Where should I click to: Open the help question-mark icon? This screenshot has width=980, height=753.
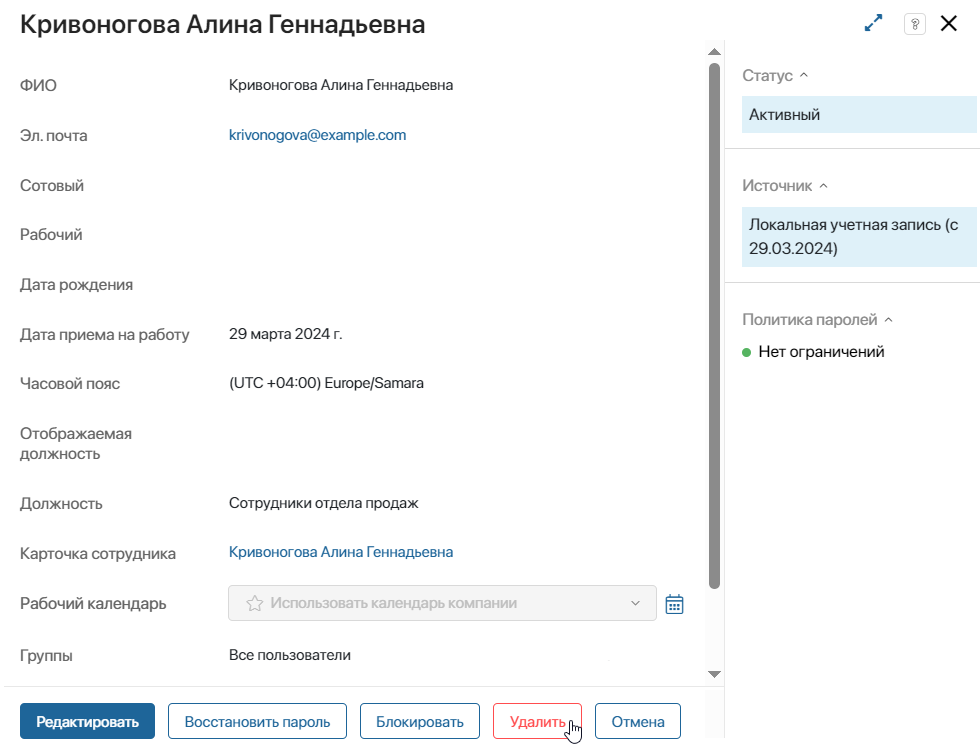click(915, 24)
